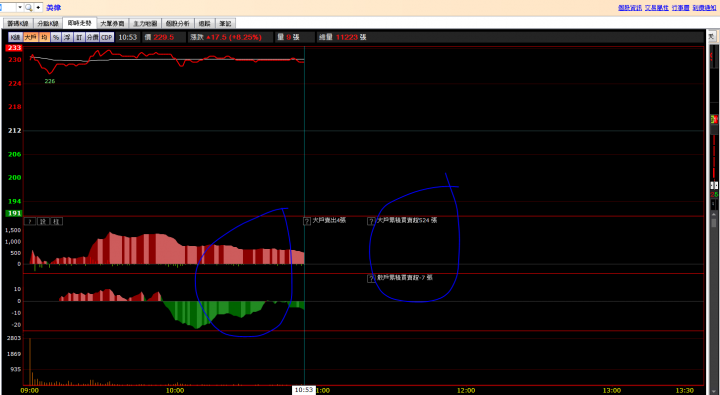720x395 pixels.
Task: Open the 追蹤 tab
Action: (204, 23)
